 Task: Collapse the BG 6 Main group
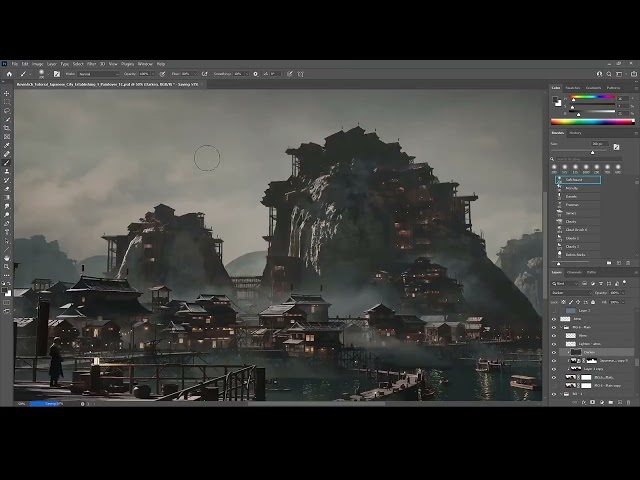561,327
